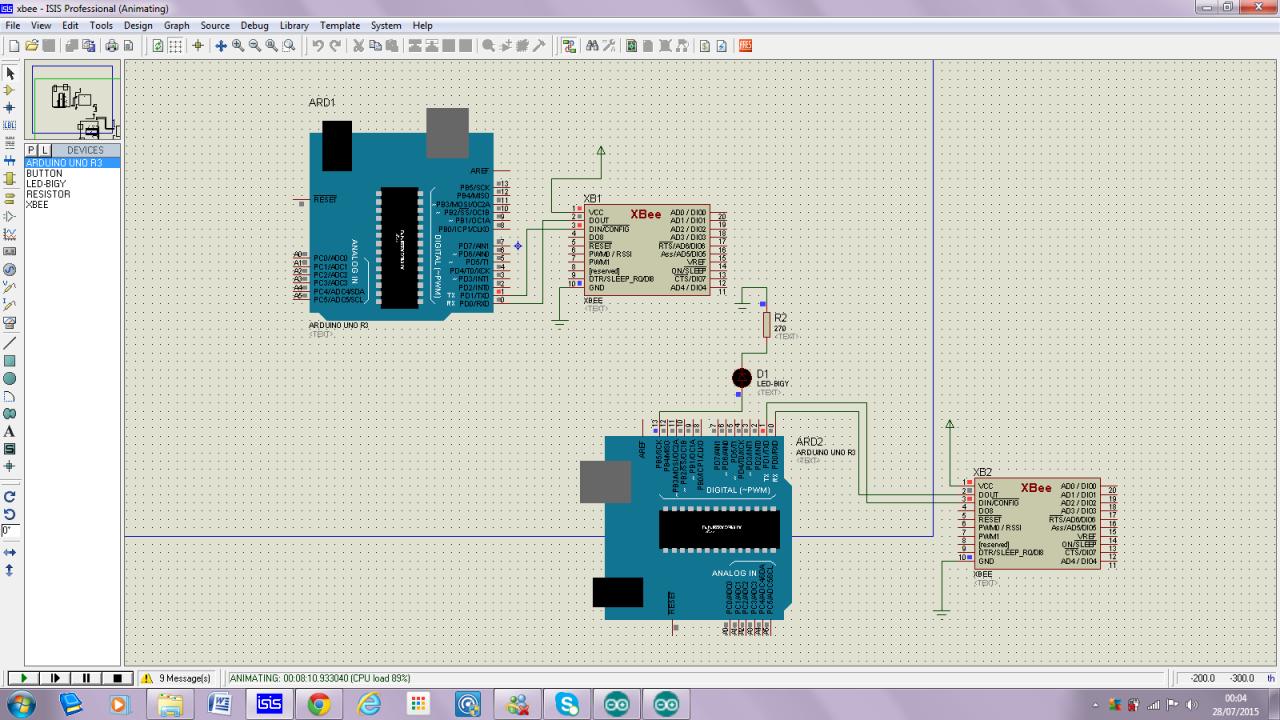Screen dimensions: 1280x720
Task: Pause the running simulation
Action: (x=86, y=678)
